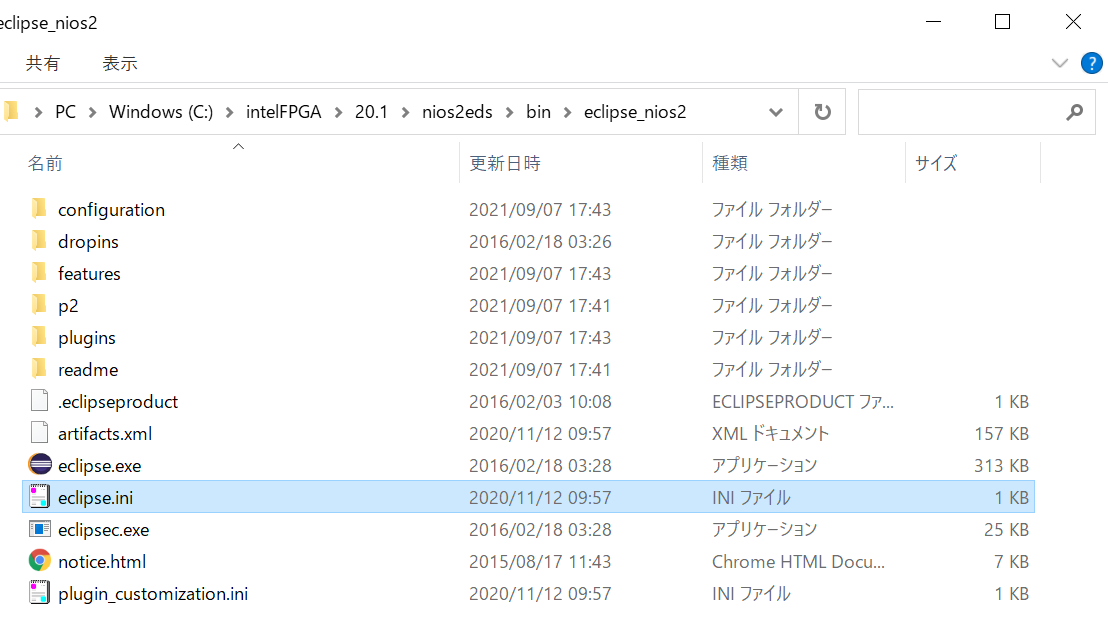Image resolution: width=1108 pixels, height=637 pixels.
Task: Click the artifacts.xml file icon
Action: (x=40, y=433)
